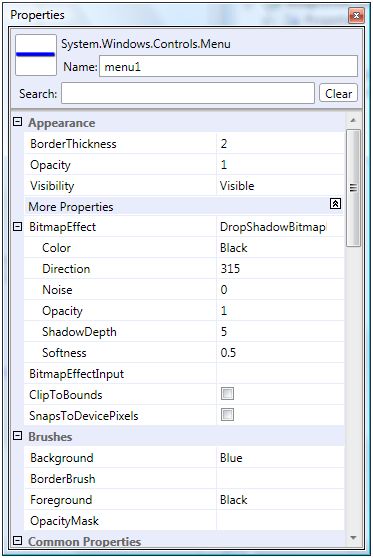Collapse the Brushes category

17,436
